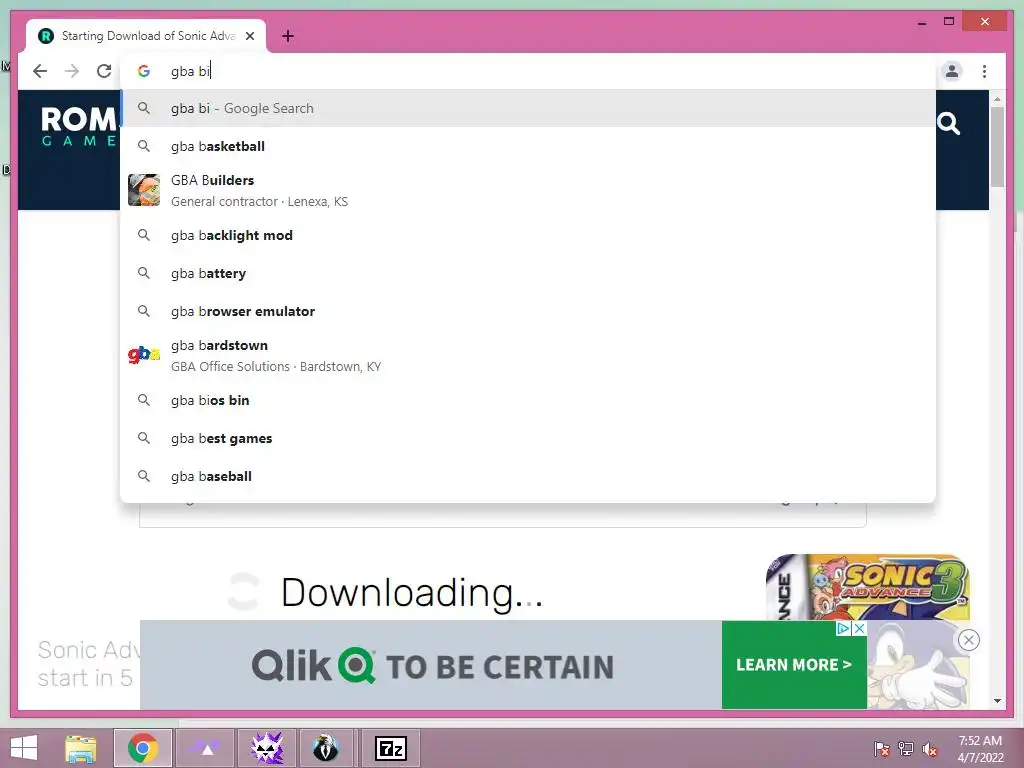Click the Qlik 'TO BE CERTAIN' banner ad
The height and width of the screenshot is (768, 1024).
pyautogui.click(x=432, y=665)
